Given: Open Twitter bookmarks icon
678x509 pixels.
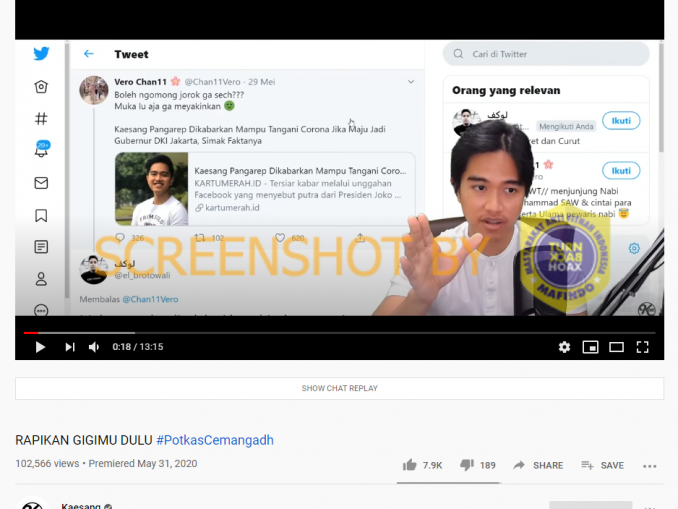Looking at the screenshot, I should click(41, 215).
